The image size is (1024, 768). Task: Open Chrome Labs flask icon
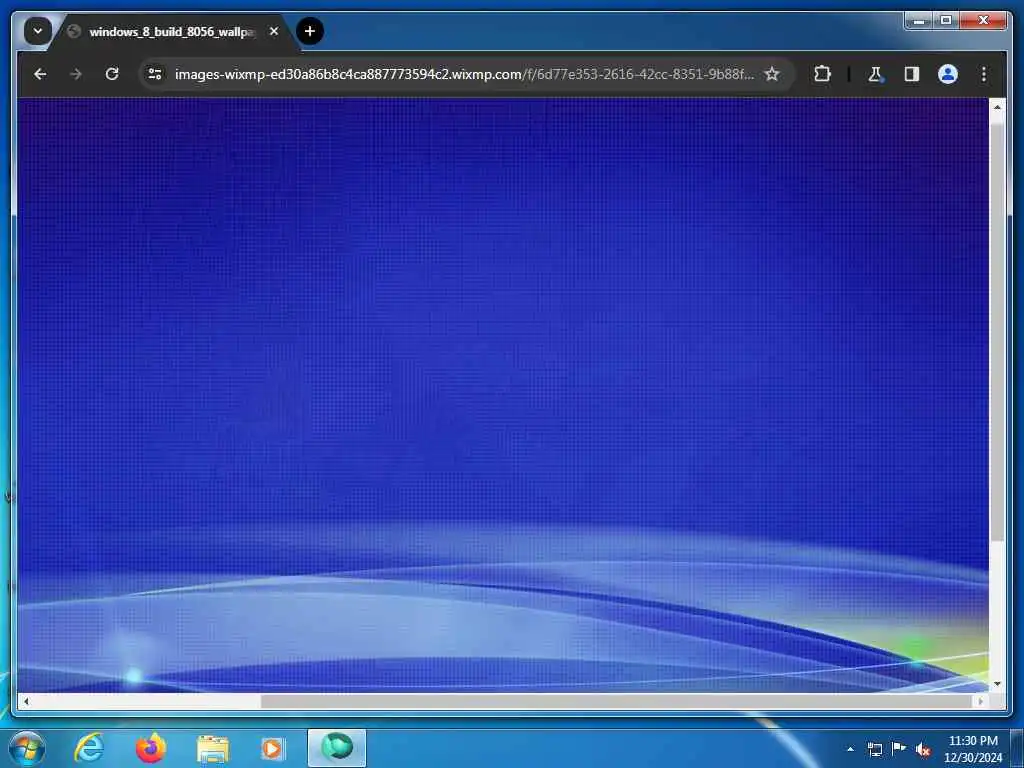pos(875,74)
